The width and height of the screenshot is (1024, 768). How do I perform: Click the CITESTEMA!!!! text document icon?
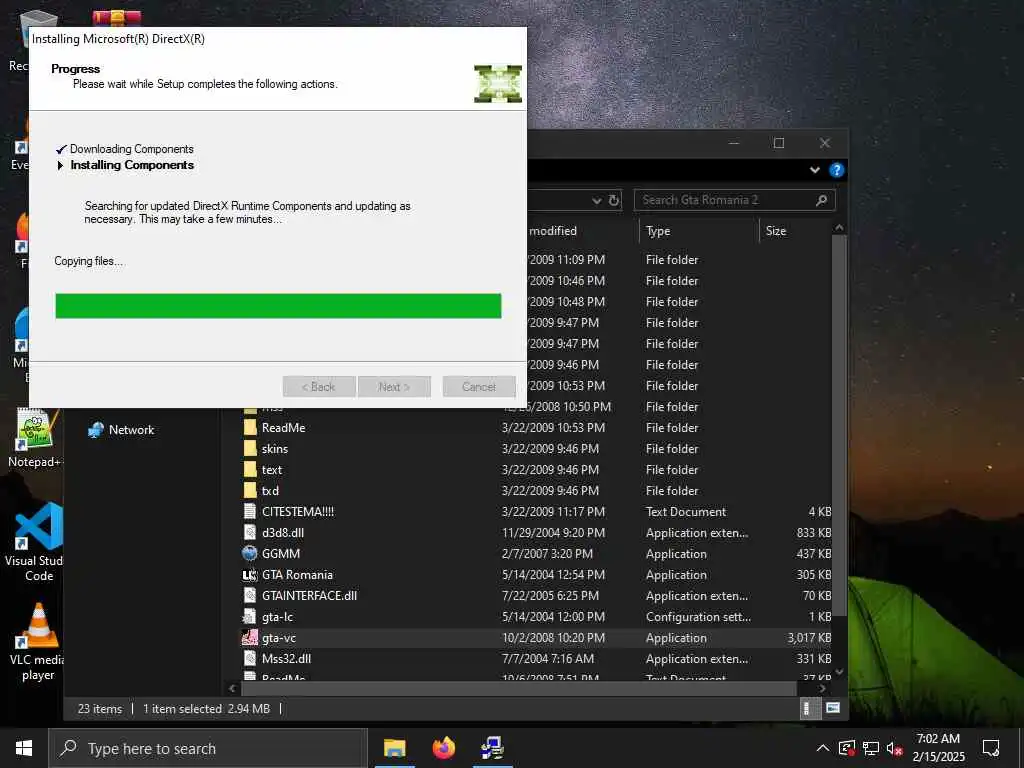coord(249,511)
